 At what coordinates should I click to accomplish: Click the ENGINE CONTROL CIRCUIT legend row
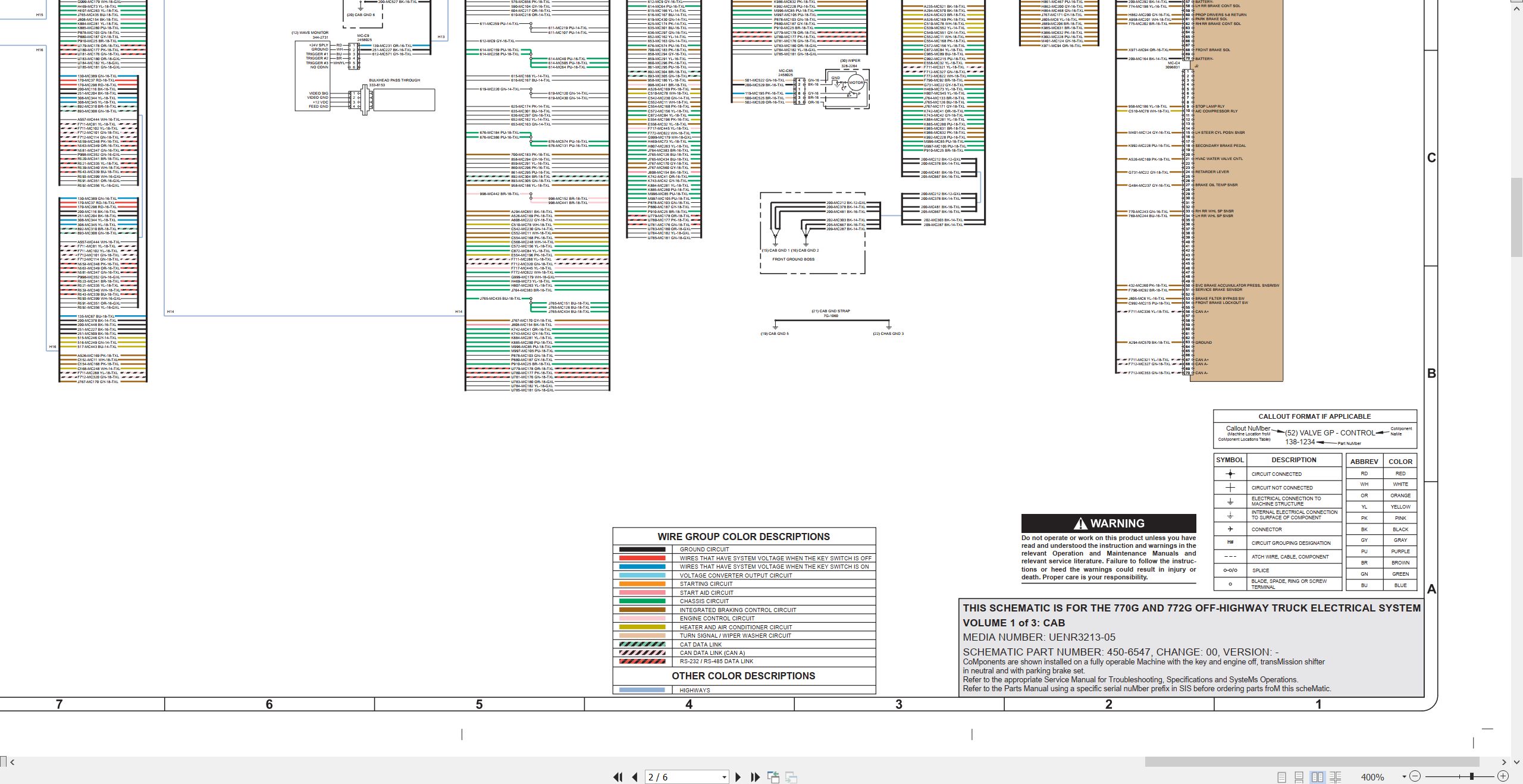(744, 619)
